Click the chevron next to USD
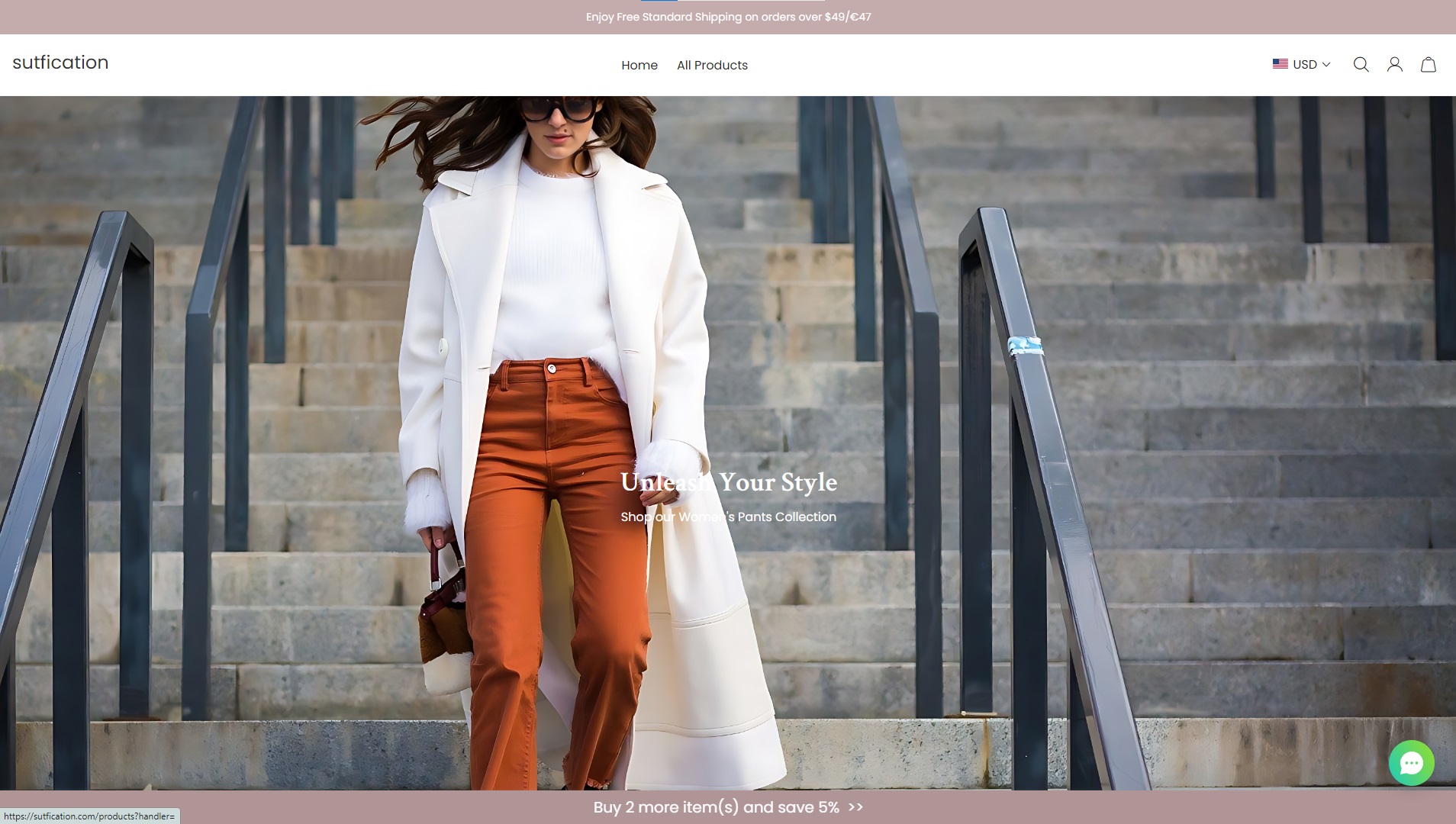1456x824 pixels. (1326, 65)
